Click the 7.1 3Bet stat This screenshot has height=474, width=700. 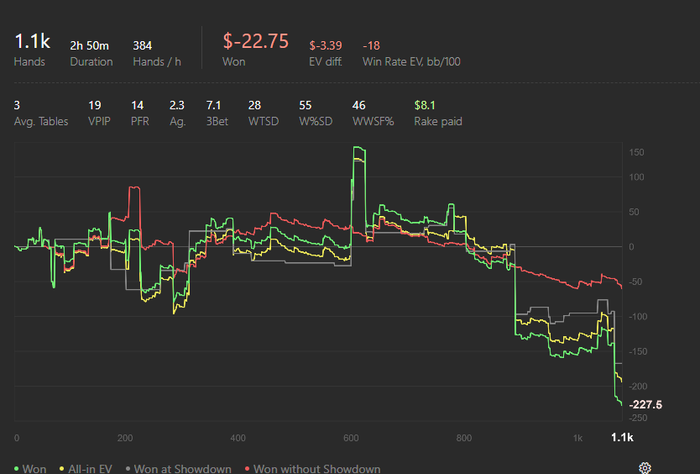pos(213,105)
